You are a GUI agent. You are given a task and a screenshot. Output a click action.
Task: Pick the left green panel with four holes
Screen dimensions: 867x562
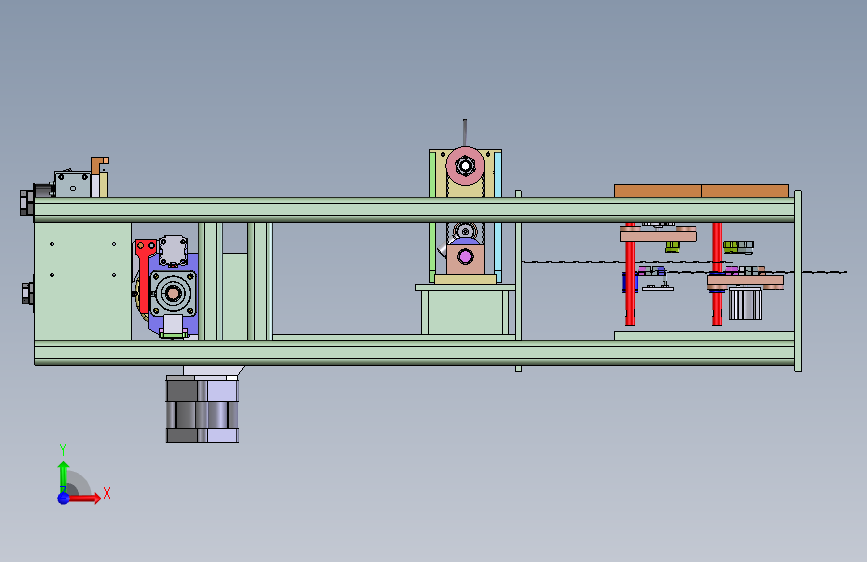coord(83,282)
